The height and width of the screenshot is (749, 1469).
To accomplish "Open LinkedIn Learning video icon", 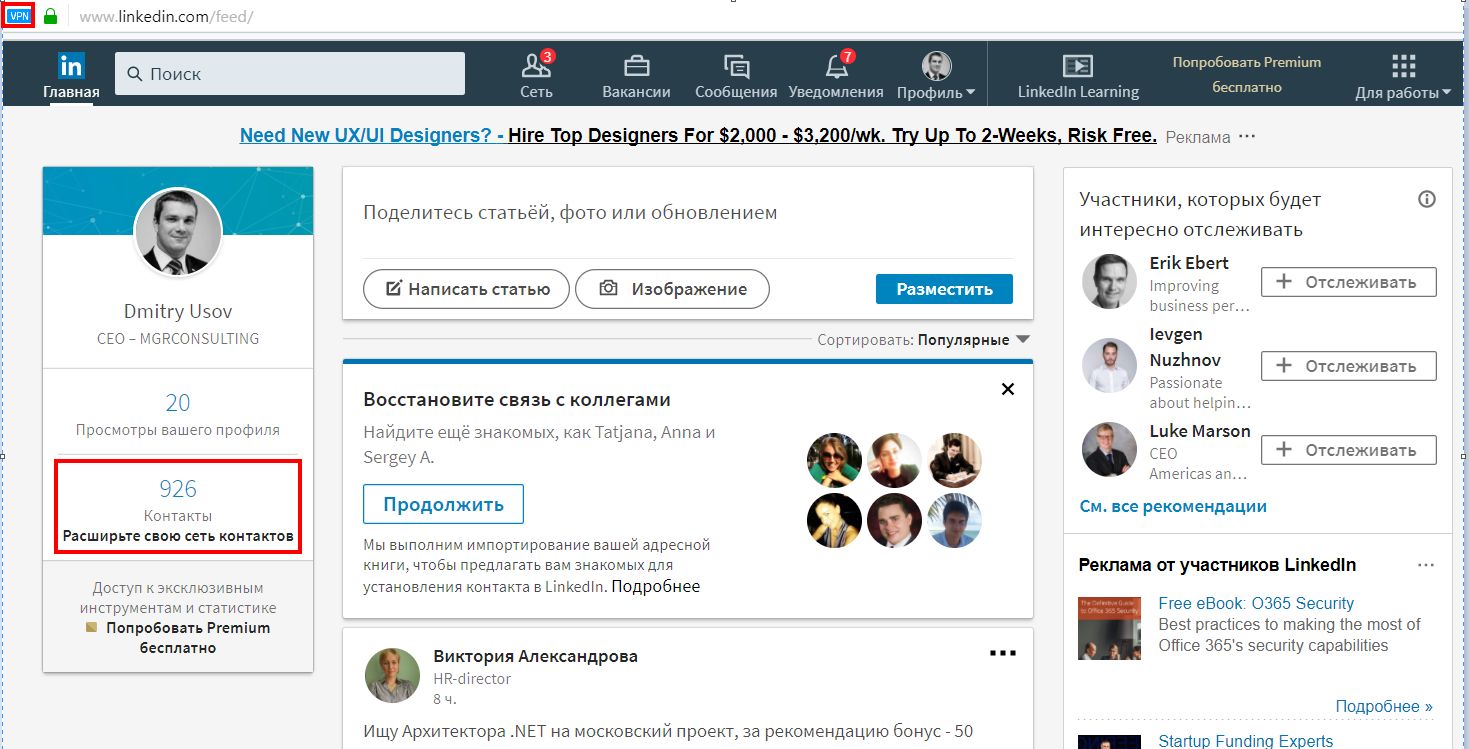I will [x=1078, y=66].
